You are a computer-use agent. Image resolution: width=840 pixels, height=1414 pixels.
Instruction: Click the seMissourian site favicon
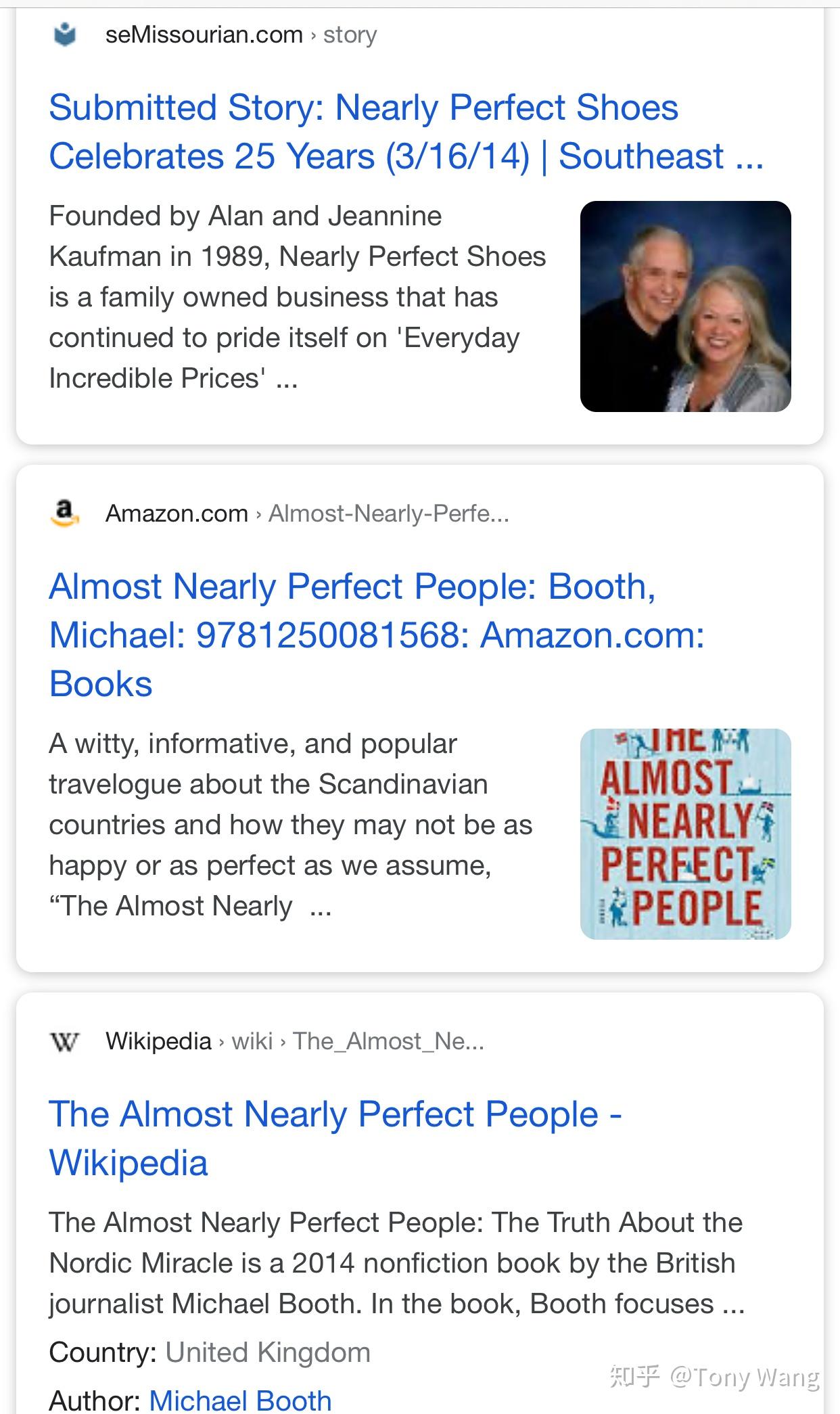pos(65,35)
